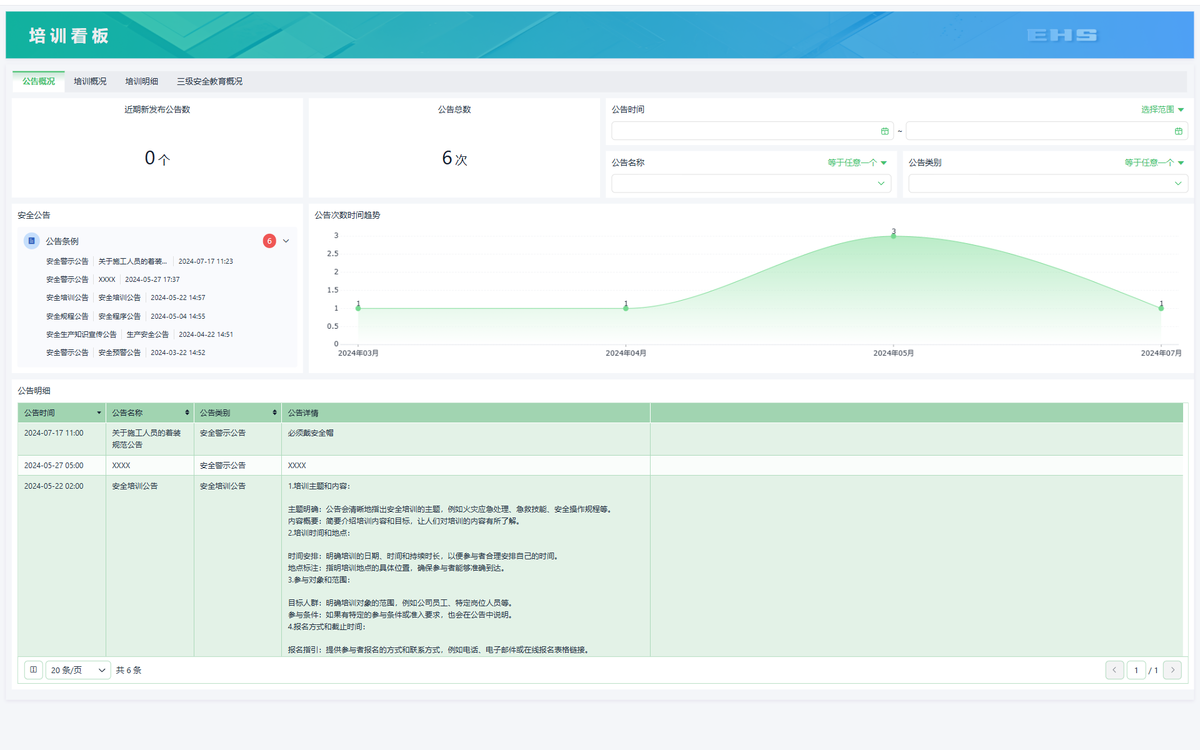1200x750 pixels.
Task: Click 公告时间 column header sort arrow
Action: tap(99, 412)
